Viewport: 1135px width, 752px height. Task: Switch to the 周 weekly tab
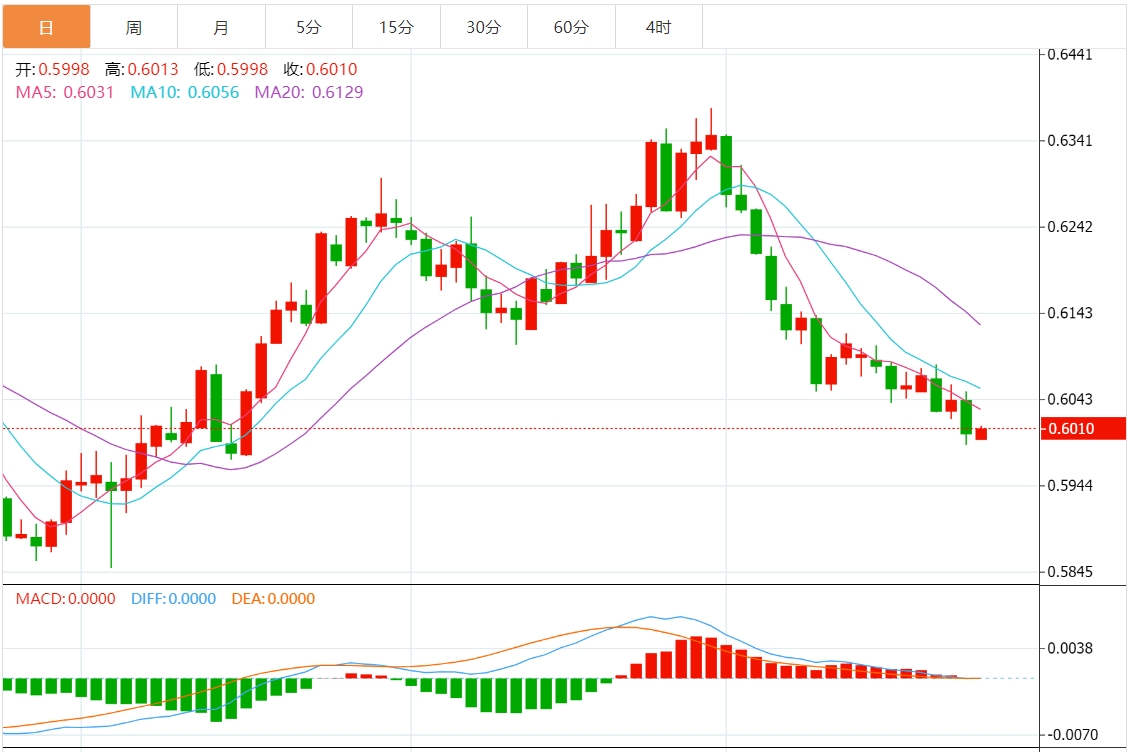coord(133,27)
